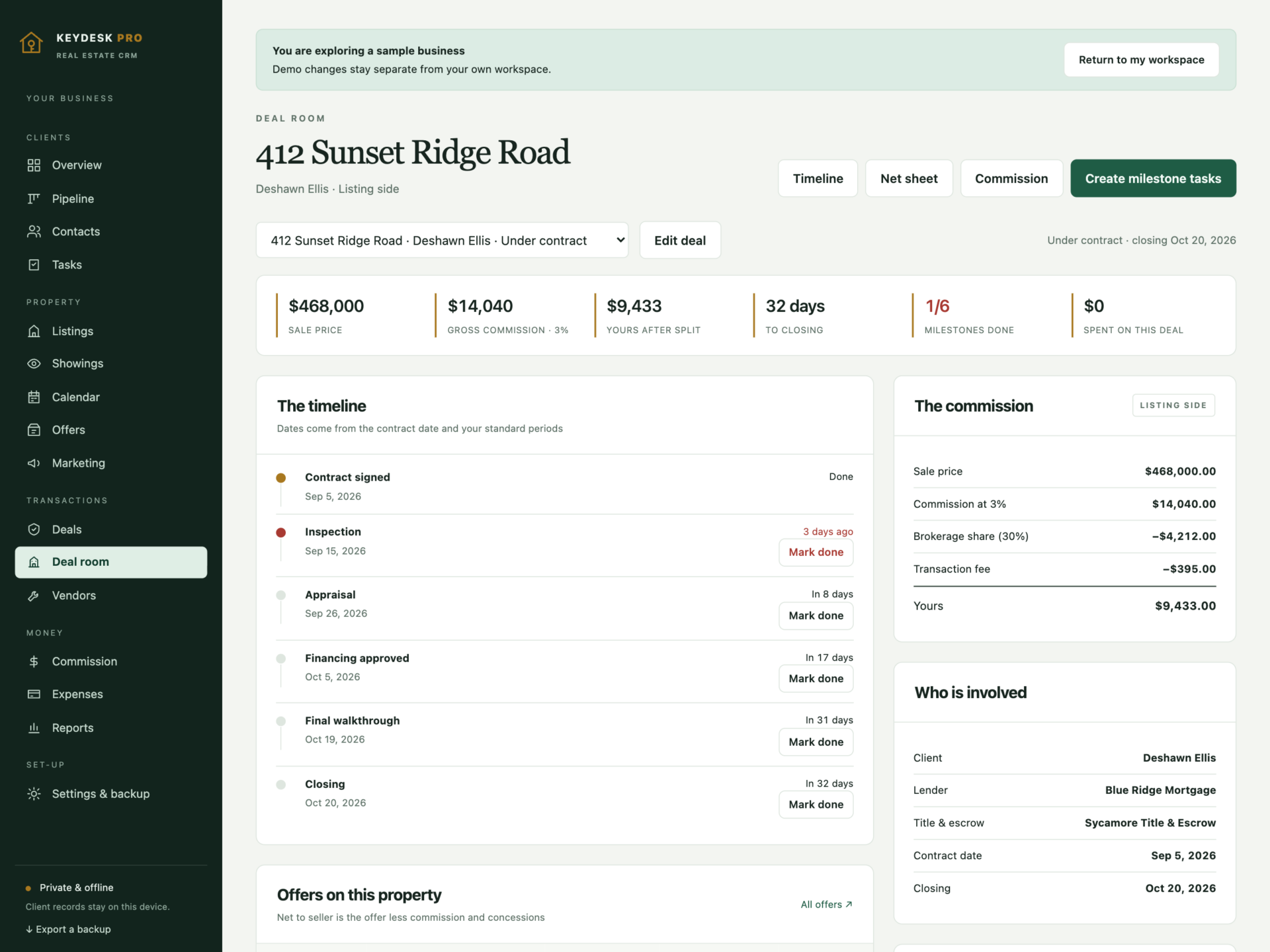Open Calendar using its calendar icon
Screen dimensions: 1270x952
(34, 397)
